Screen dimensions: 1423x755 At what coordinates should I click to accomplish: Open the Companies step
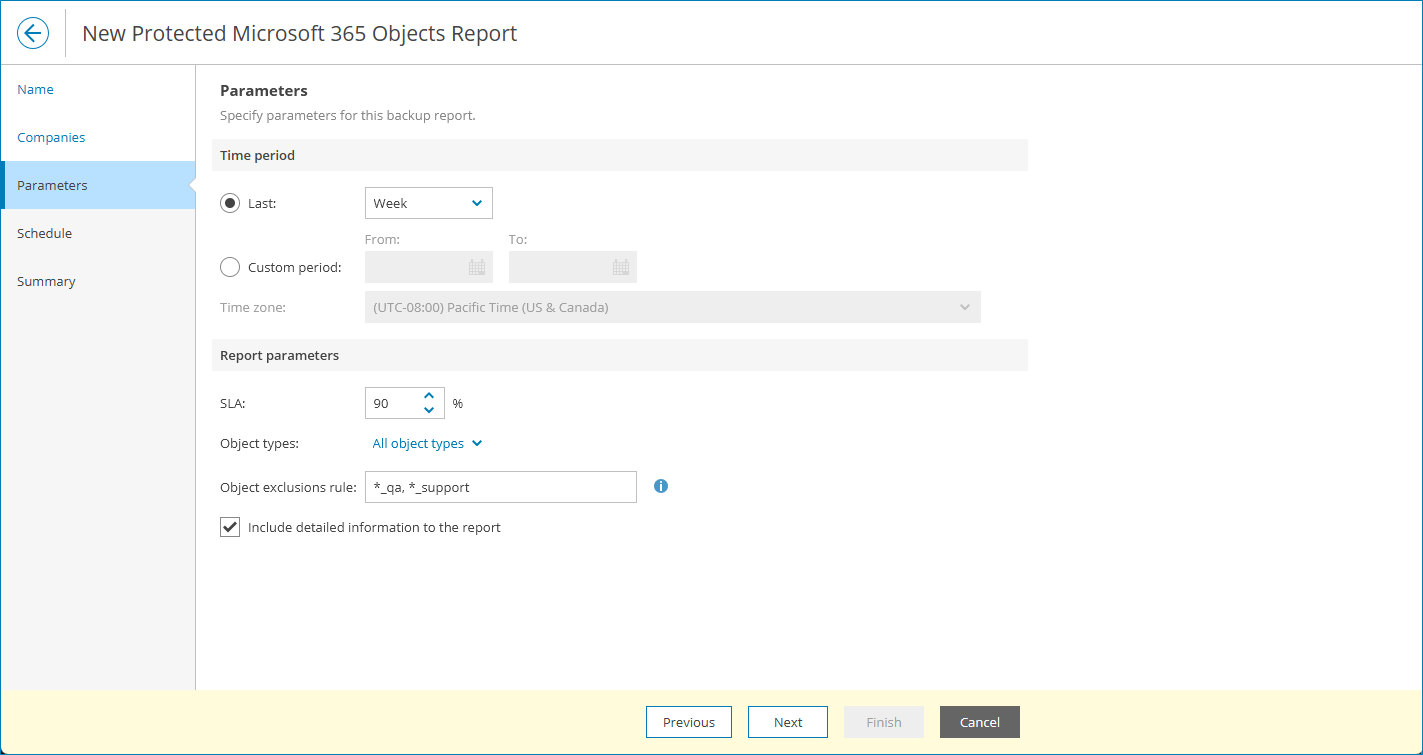click(x=50, y=137)
